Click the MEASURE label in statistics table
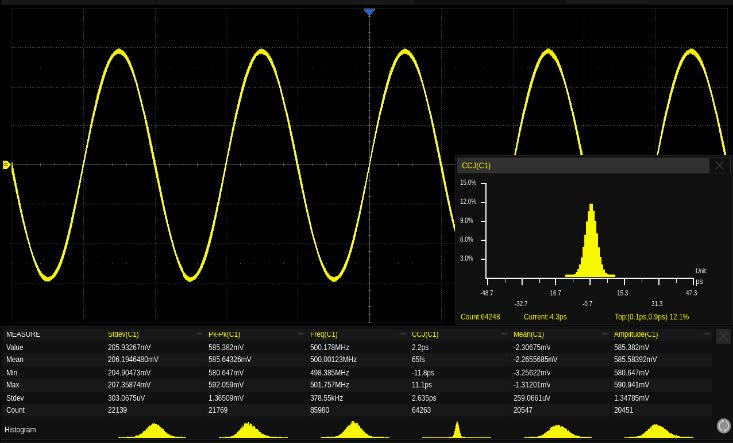Image resolution: width=733 pixels, height=443 pixels. click(x=24, y=334)
